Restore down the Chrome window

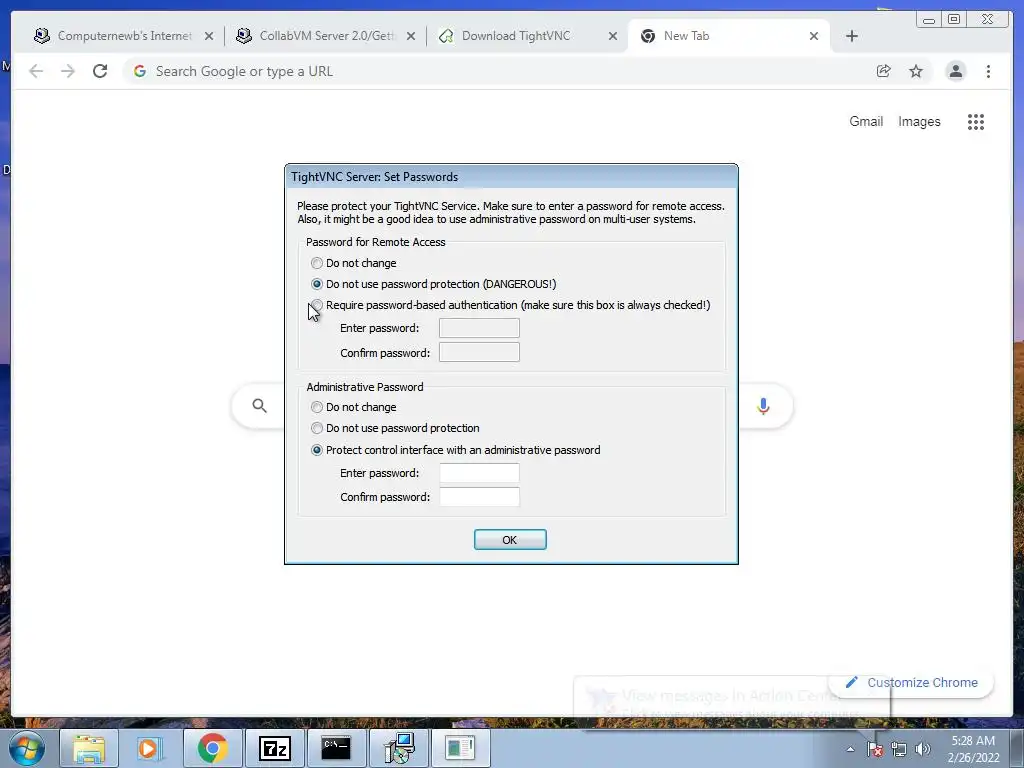tap(954, 19)
